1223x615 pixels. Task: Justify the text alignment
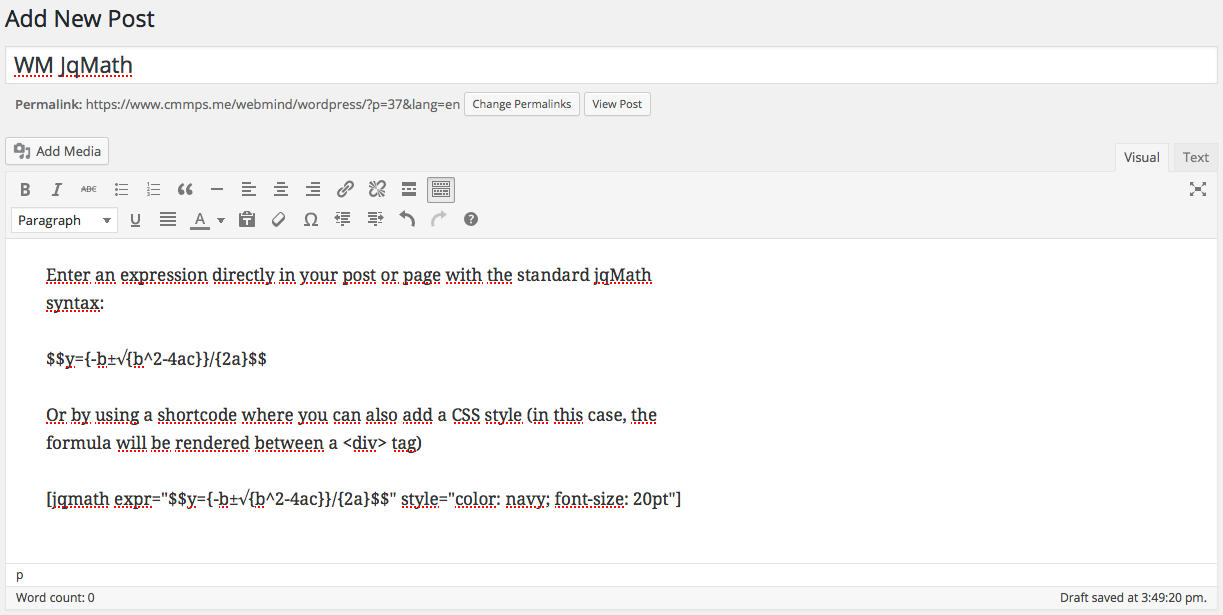coord(168,219)
